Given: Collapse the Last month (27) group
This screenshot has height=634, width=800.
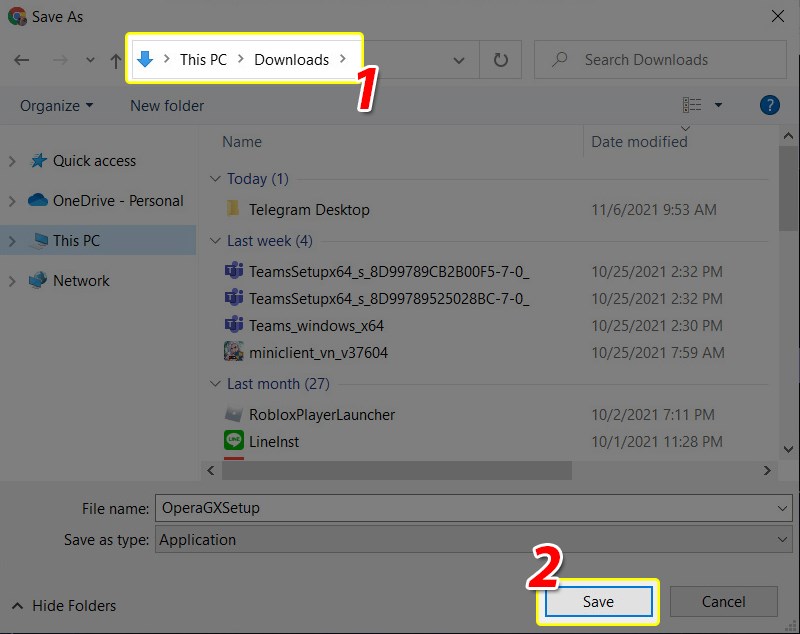Looking at the screenshot, I should [x=215, y=384].
